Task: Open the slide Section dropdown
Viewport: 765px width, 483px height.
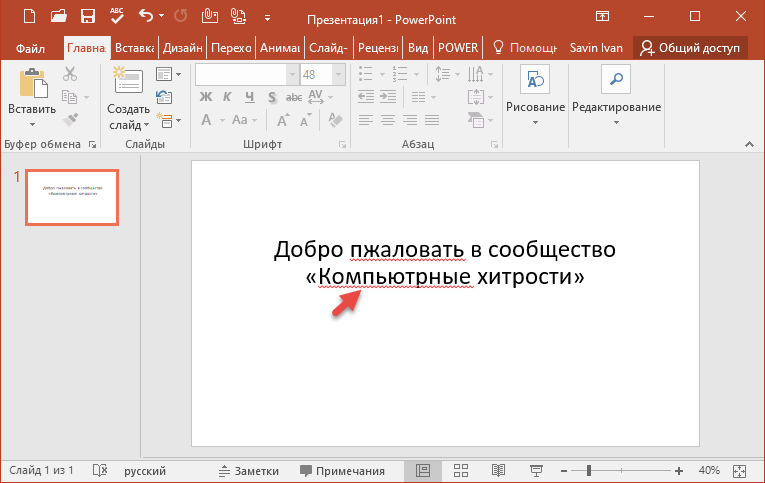Action: pyautogui.click(x=168, y=120)
